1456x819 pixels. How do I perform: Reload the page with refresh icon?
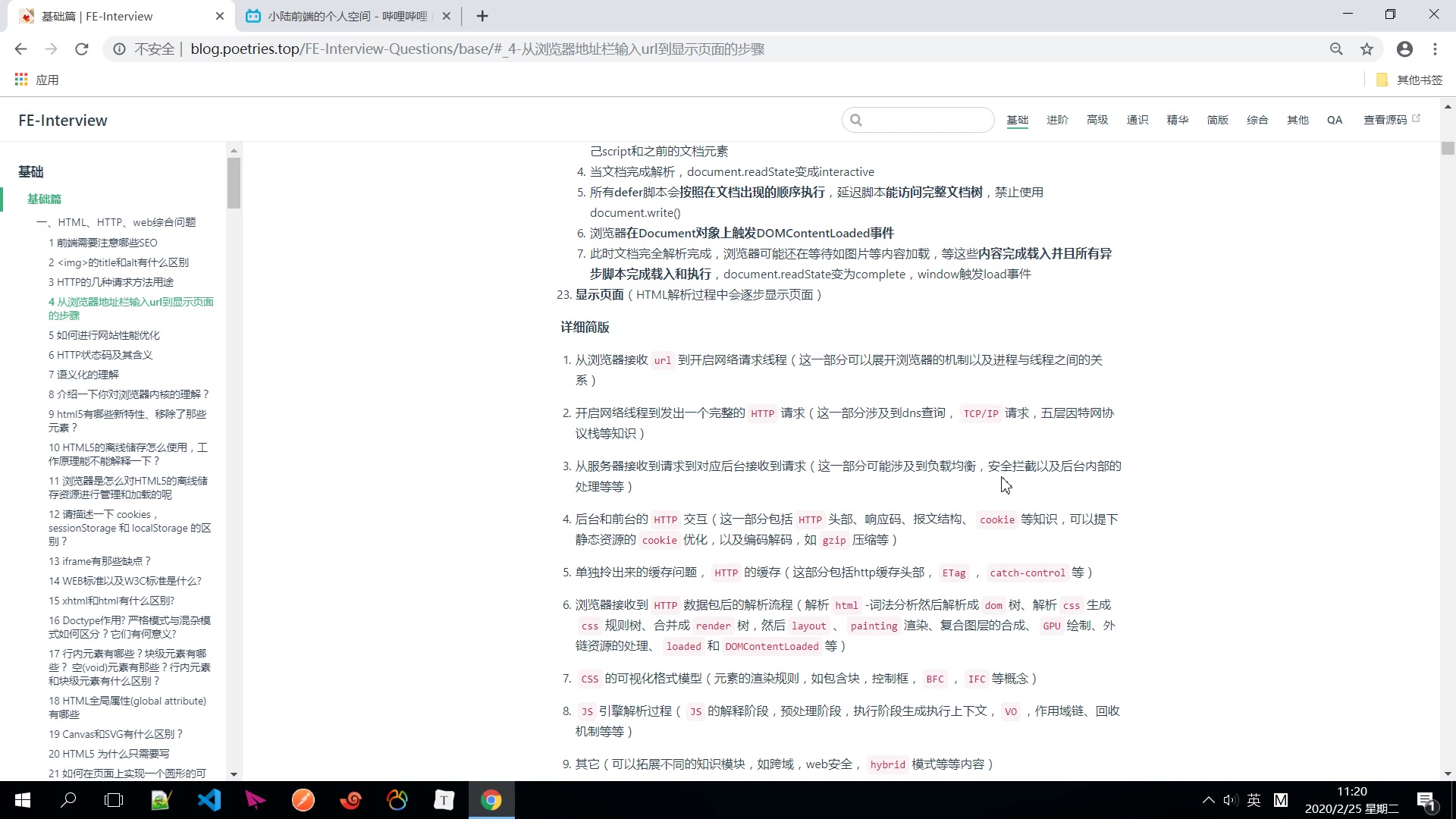point(81,49)
